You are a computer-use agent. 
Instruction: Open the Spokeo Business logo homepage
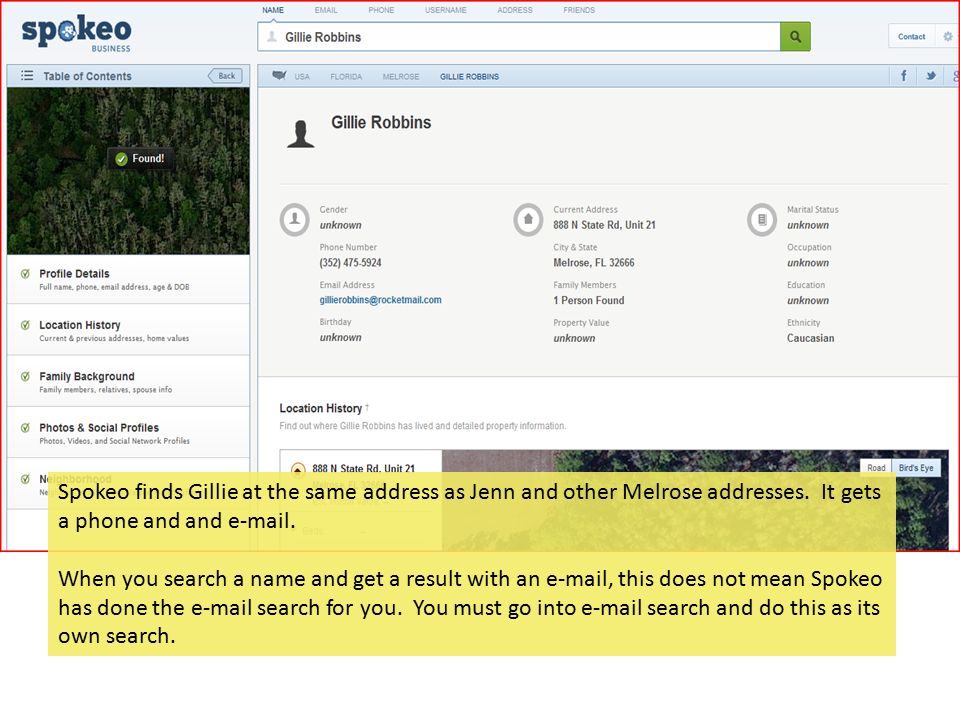tap(77, 34)
